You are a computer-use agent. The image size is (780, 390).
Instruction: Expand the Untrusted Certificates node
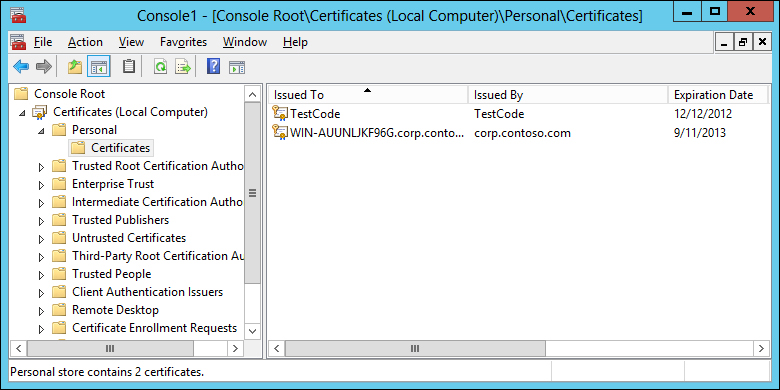coord(41,239)
